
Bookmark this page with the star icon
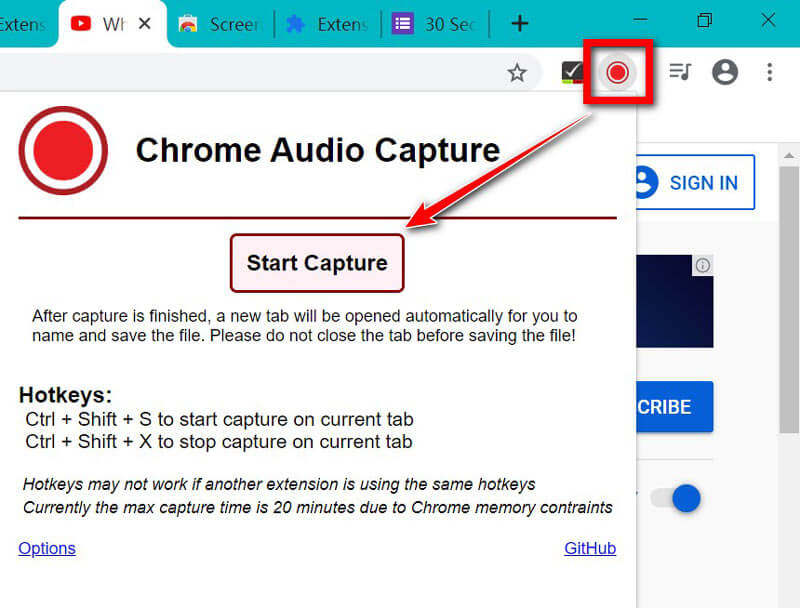tap(517, 72)
